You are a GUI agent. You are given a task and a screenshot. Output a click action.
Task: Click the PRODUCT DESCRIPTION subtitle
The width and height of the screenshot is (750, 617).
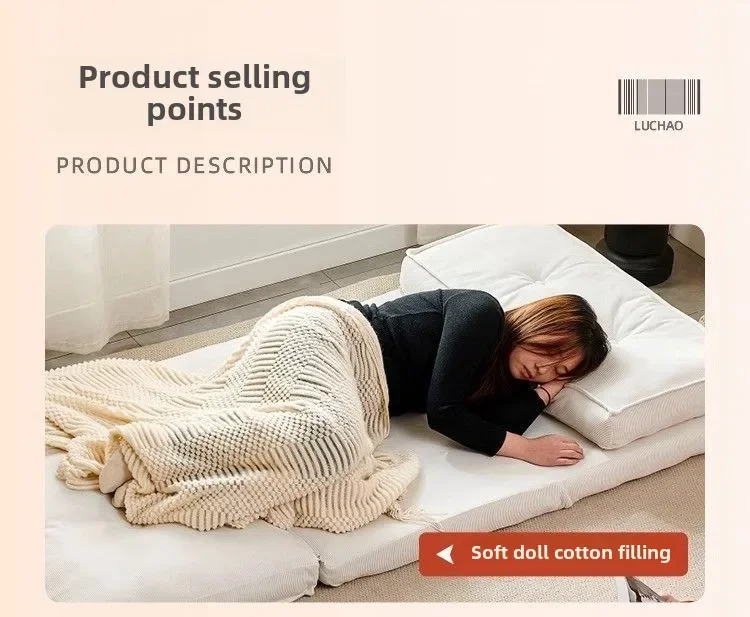[195, 165]
